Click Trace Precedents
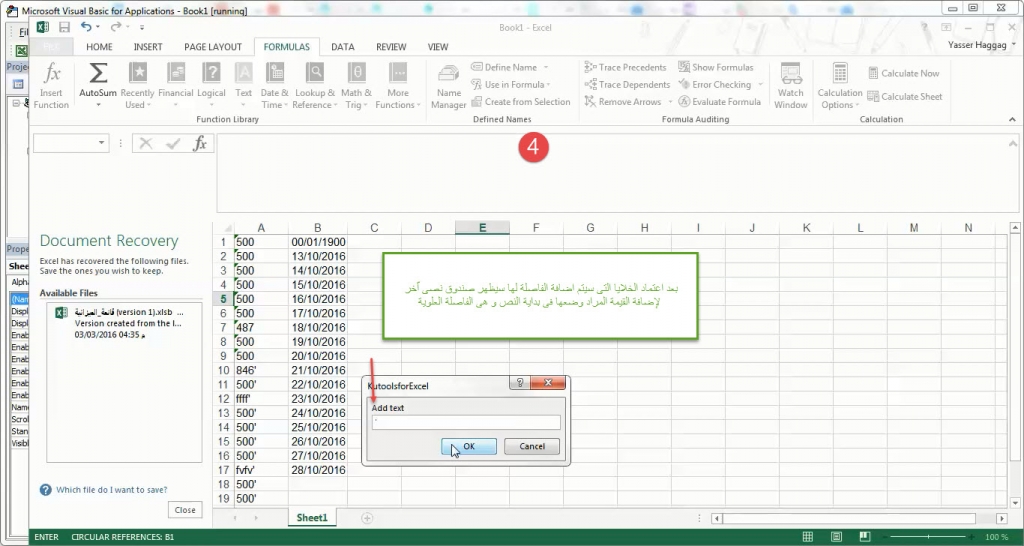Screen dimensions: 1024x546 pyautogui.click(x=626, y=67)
